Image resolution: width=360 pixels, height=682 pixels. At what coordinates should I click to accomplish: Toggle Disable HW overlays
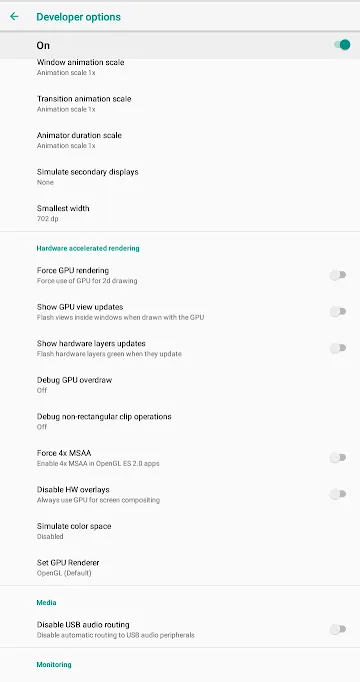[x=338, y=494]
